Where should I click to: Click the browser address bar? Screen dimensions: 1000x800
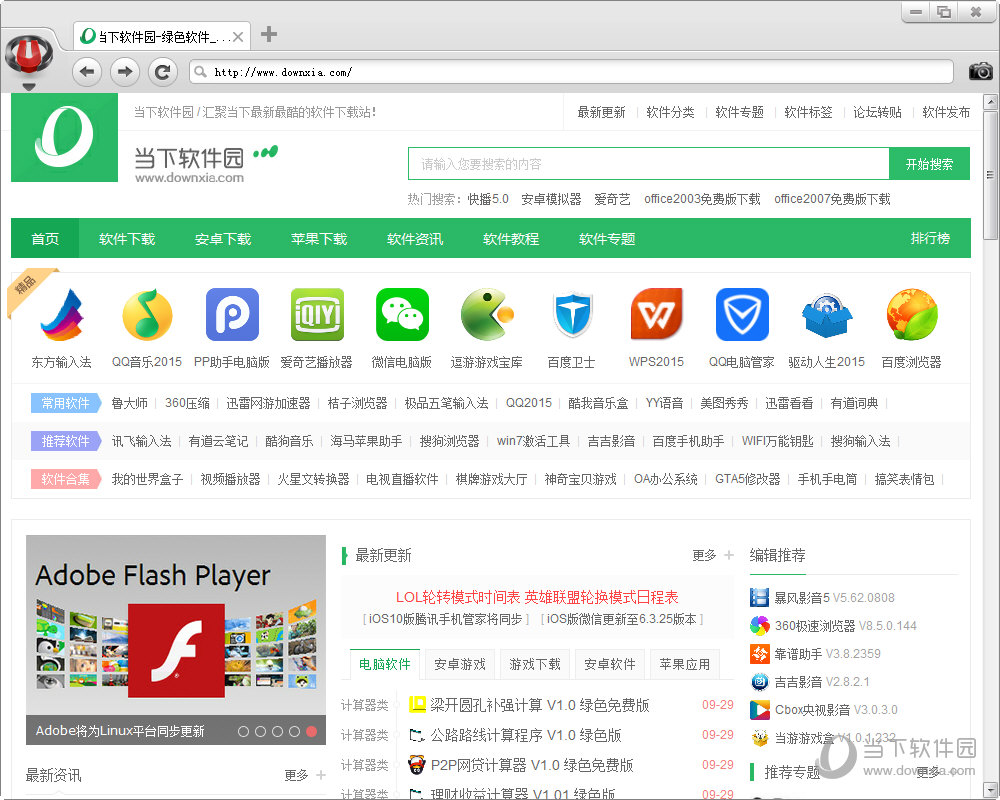[x=571, y=71]
